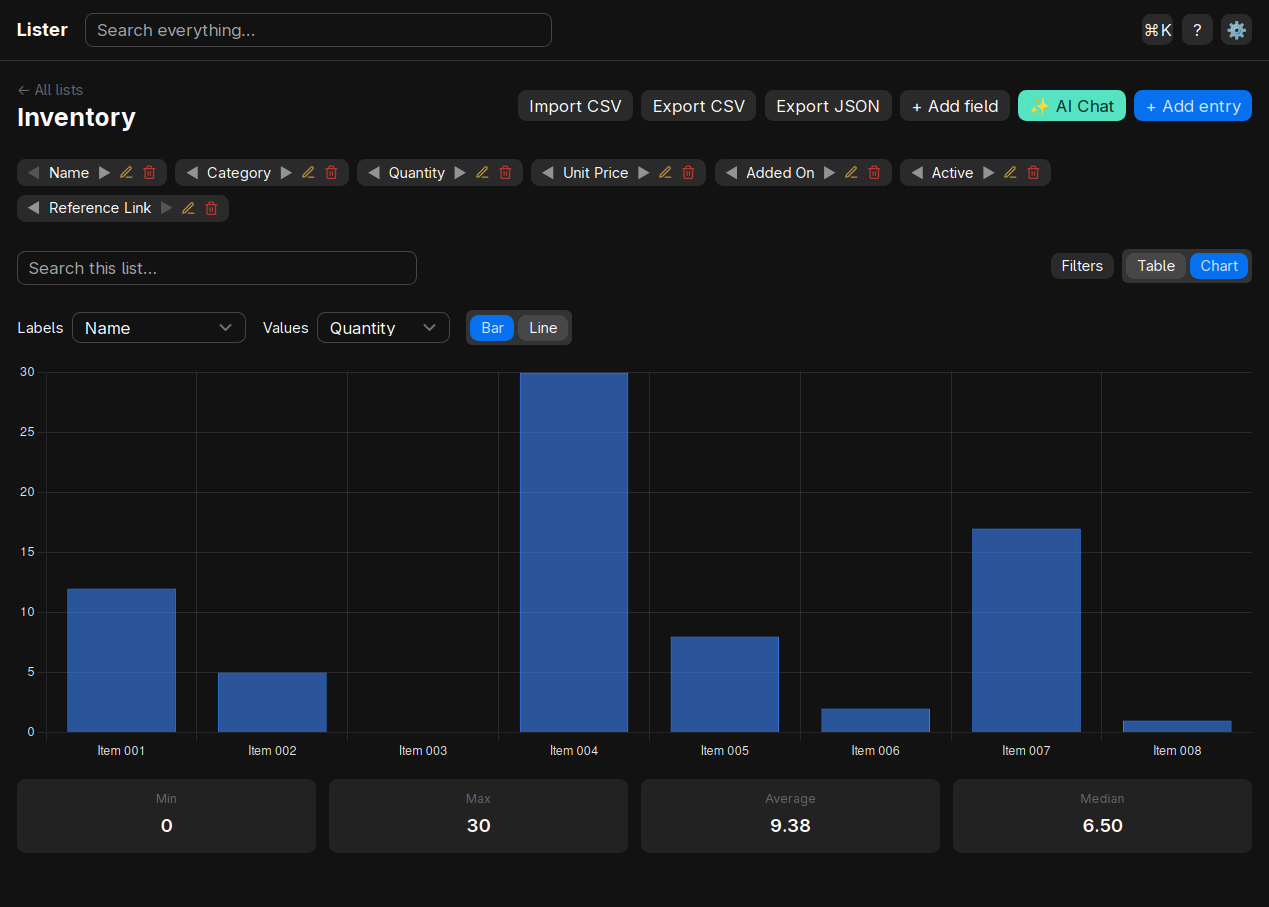Open the AI Chat
This screenshot has height=907, width=1269.
(1072, 106)
